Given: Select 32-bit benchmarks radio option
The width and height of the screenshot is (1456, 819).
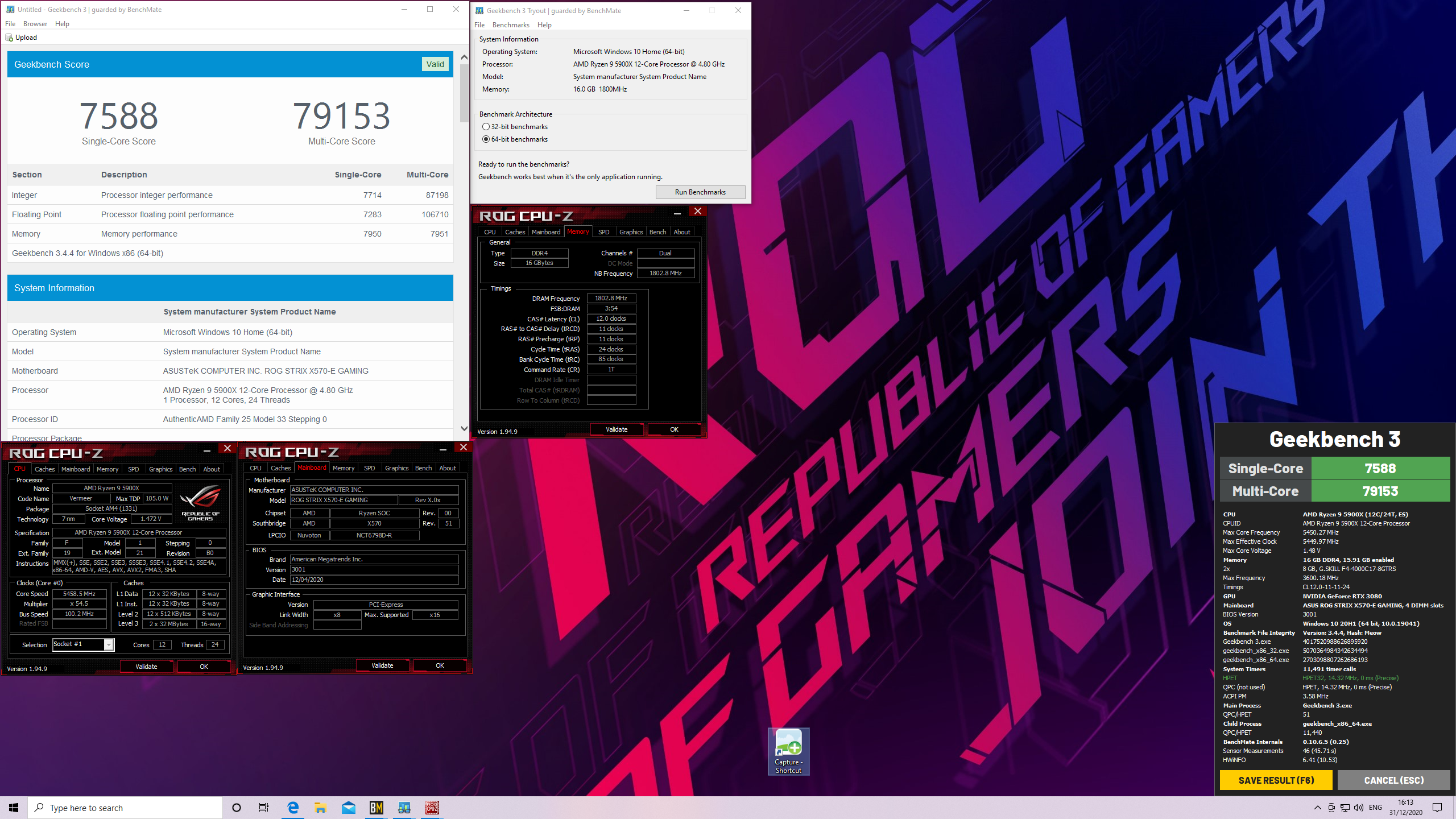Looking at the screenshot, I should 486,127.
